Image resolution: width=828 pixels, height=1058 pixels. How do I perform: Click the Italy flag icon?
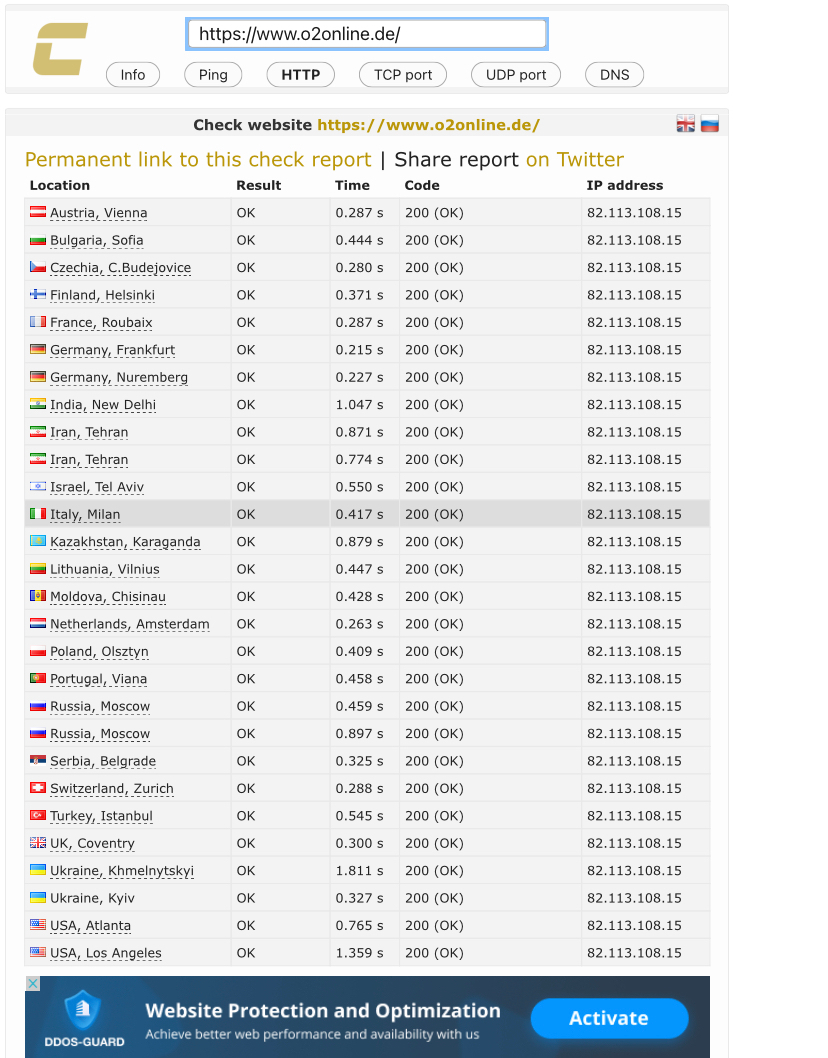coord(38,513)
